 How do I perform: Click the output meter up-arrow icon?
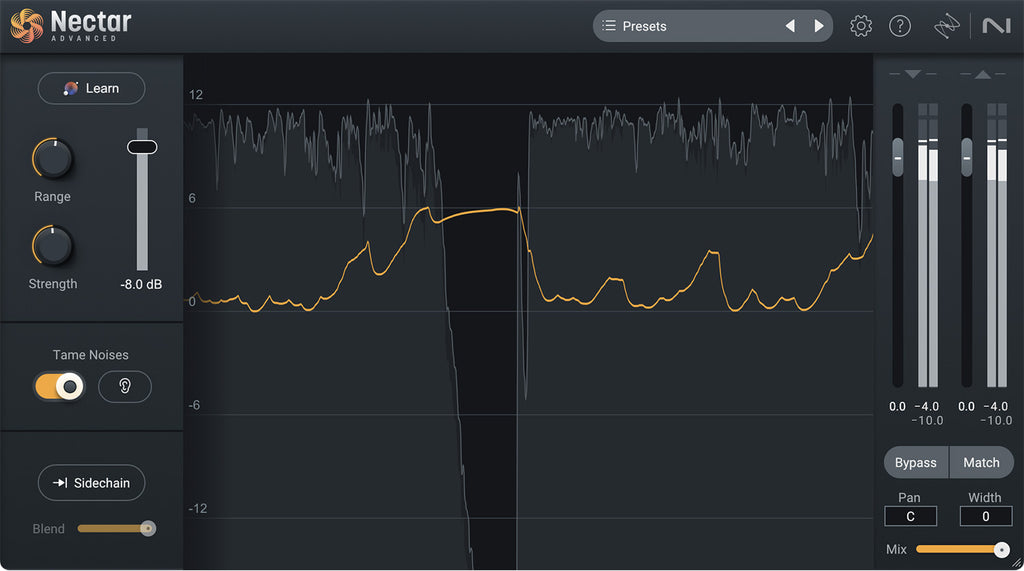pyautogui.click(x=982, y=74)
